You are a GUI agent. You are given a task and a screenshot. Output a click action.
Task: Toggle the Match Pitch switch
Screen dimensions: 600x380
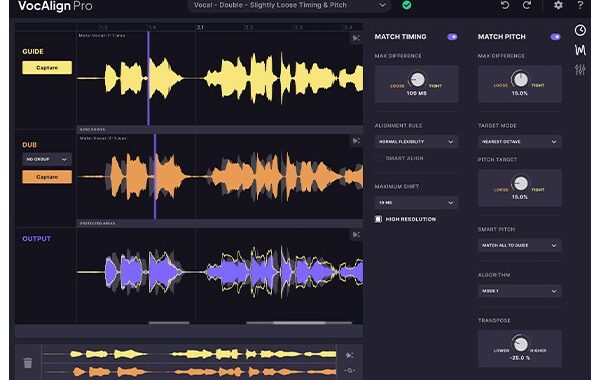tap(555, 37)
